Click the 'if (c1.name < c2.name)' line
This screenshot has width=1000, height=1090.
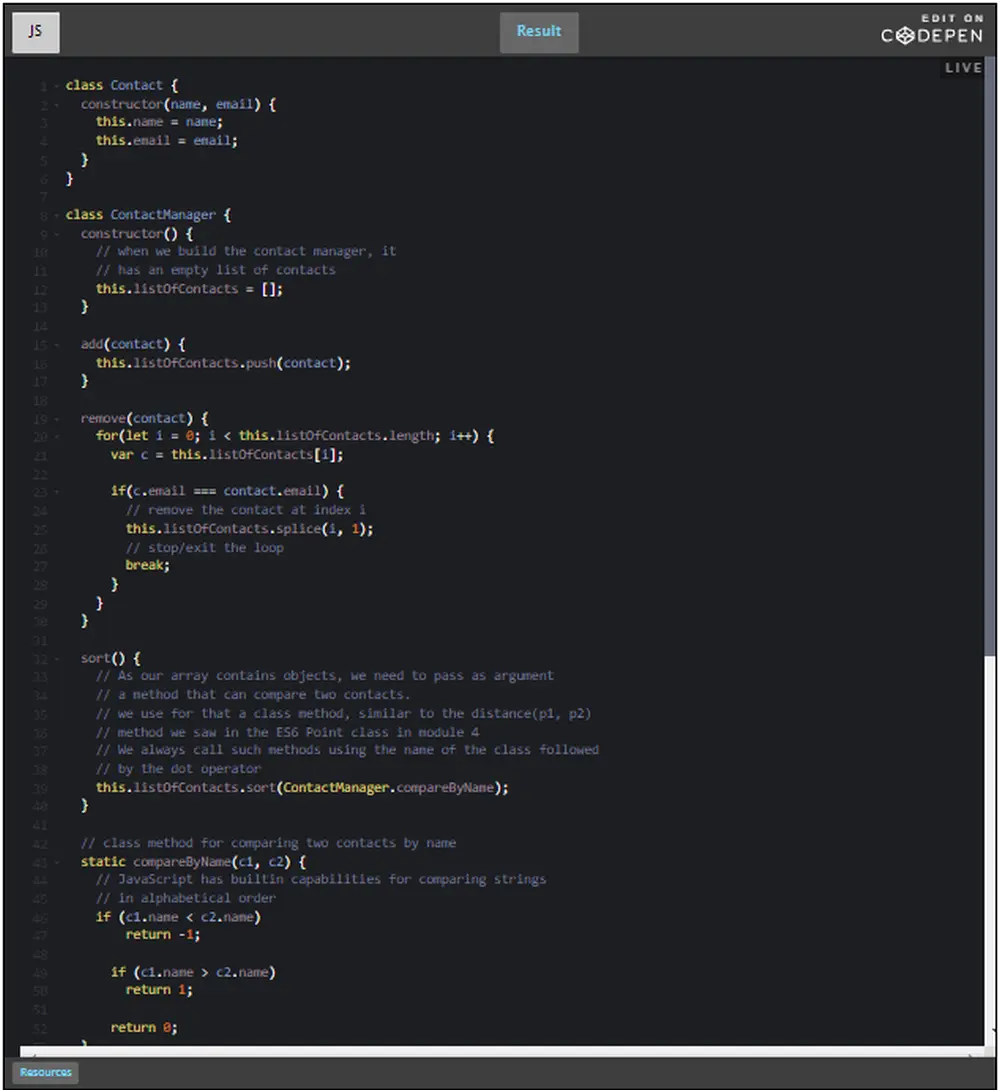178,917
